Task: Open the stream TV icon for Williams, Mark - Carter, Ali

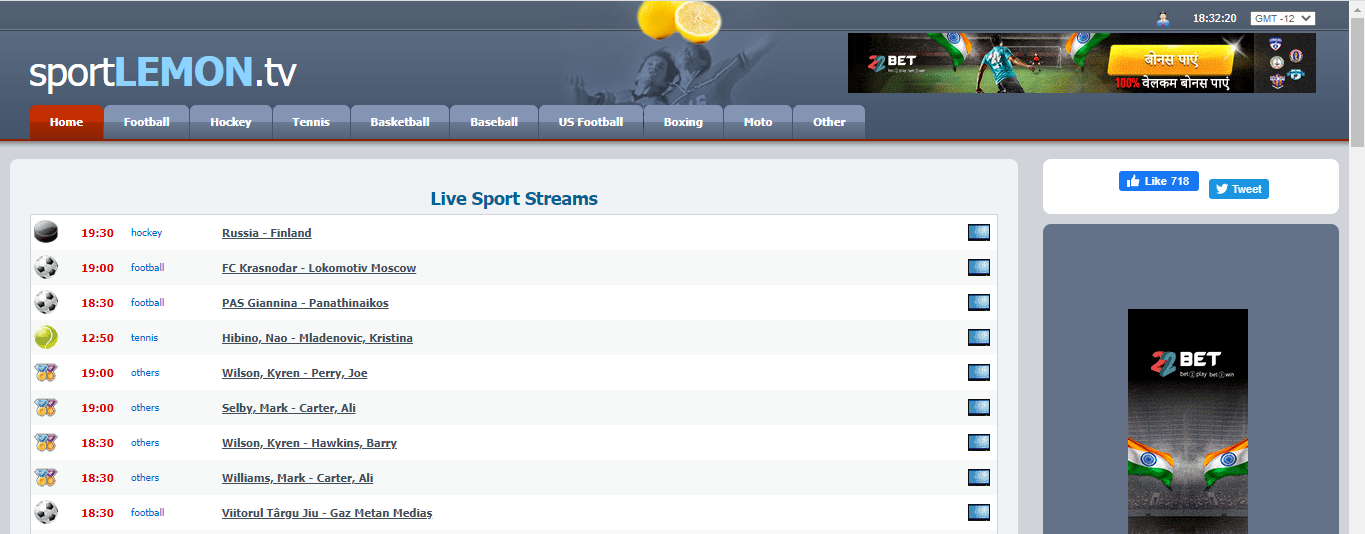Action: 979,478
